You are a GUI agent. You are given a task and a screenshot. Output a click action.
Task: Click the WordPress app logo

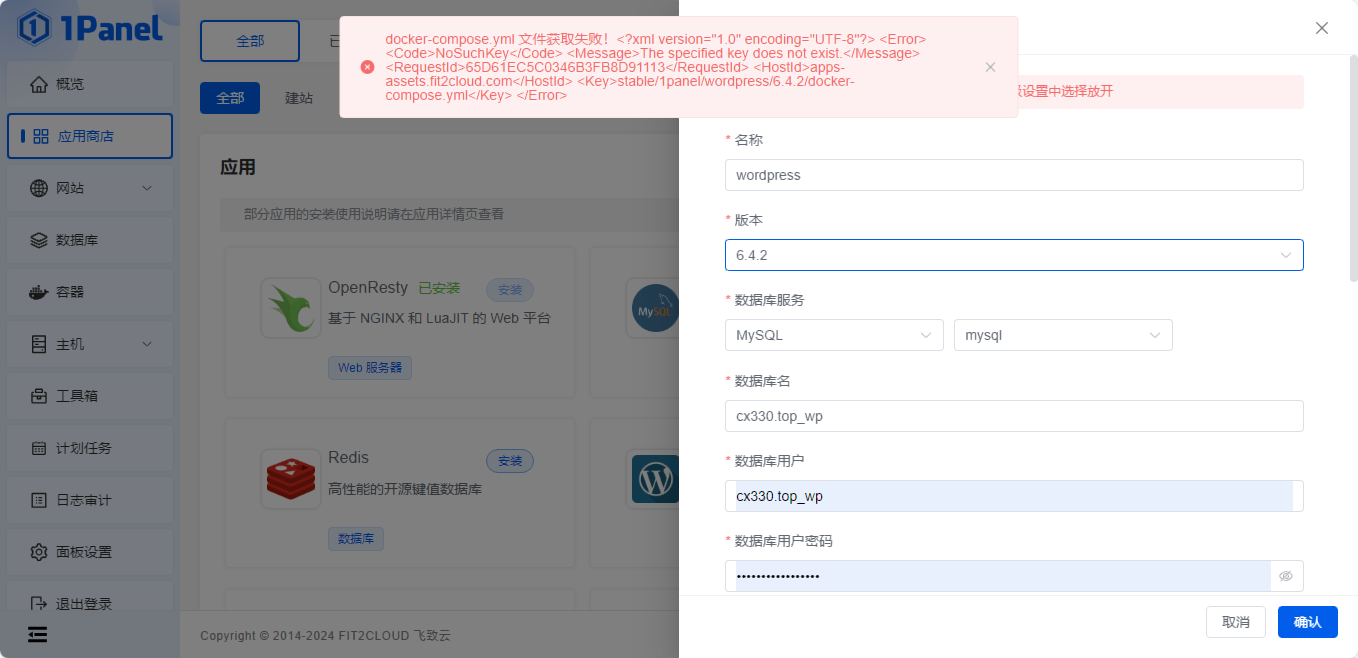(655, 479)
